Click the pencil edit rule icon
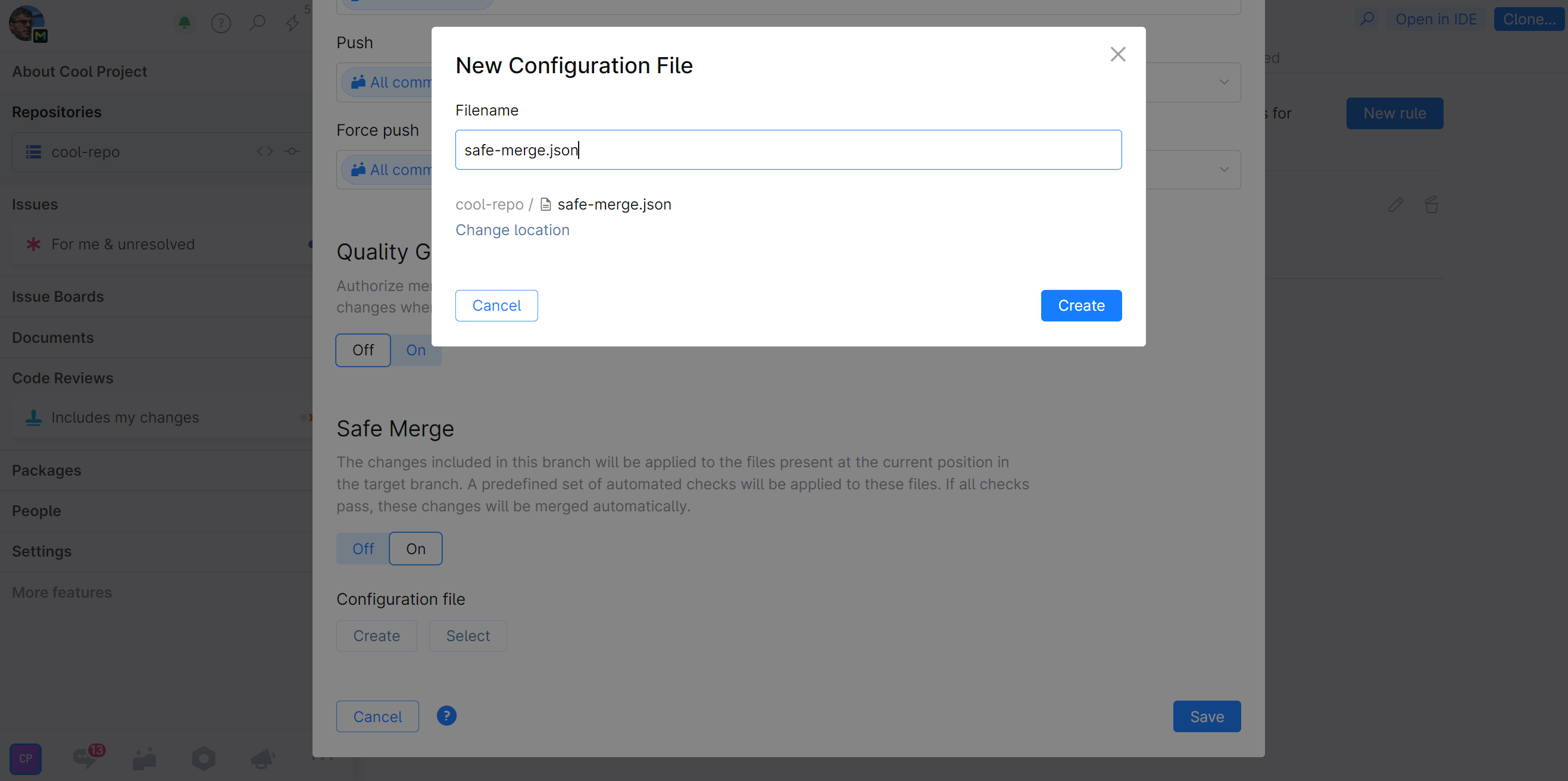The width and height of the screenshot is (1568, 781). (x=1395, y=205)
